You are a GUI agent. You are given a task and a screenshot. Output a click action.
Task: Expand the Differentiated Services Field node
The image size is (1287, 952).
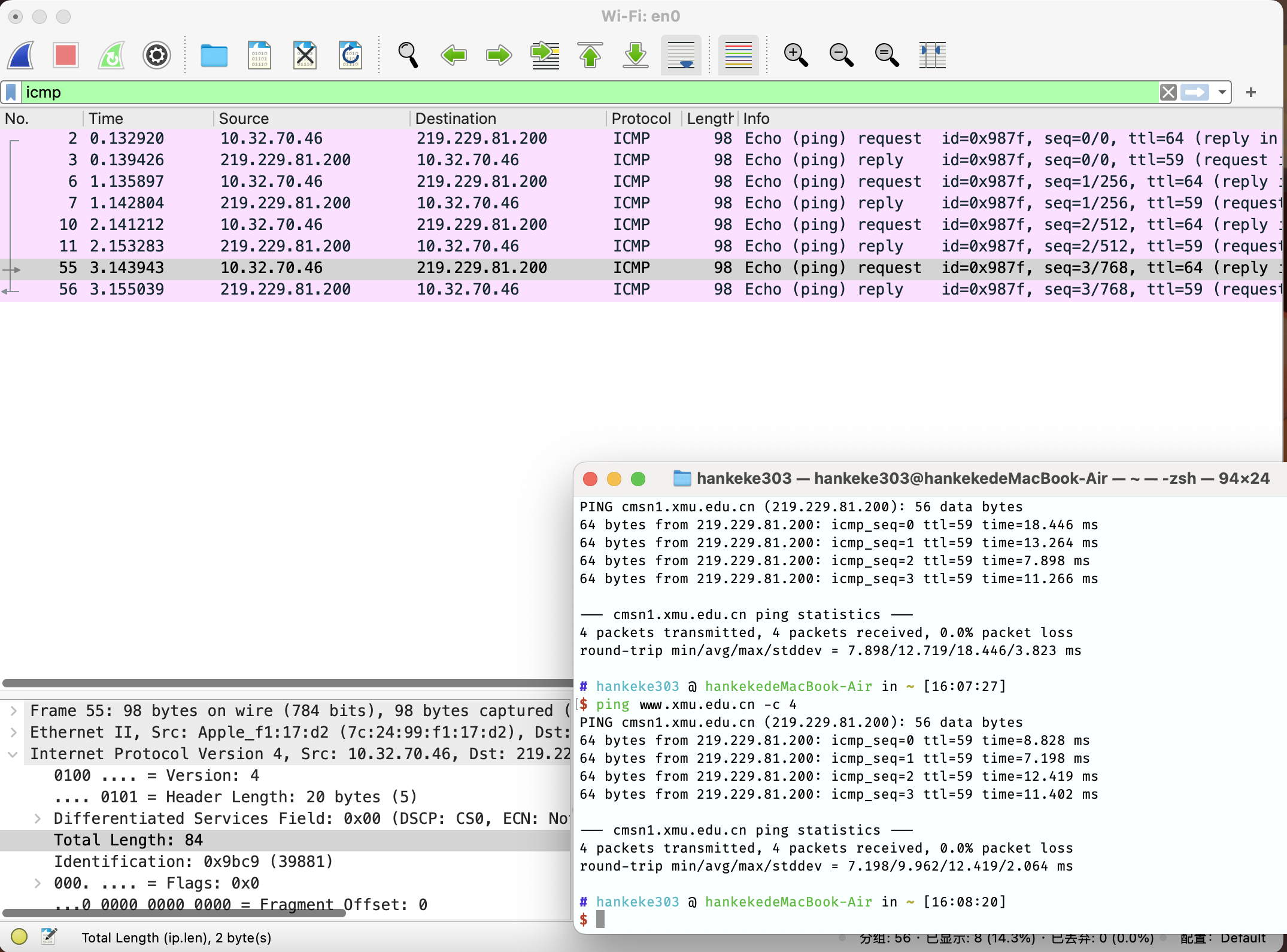[x=37, y=818]
